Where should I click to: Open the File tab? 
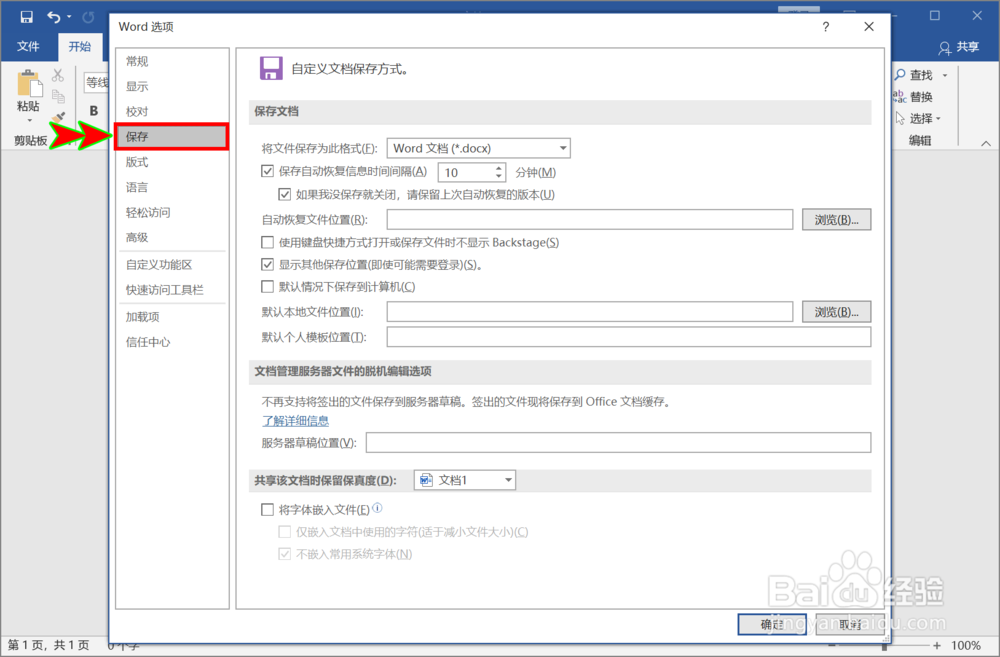pos(28,47)
